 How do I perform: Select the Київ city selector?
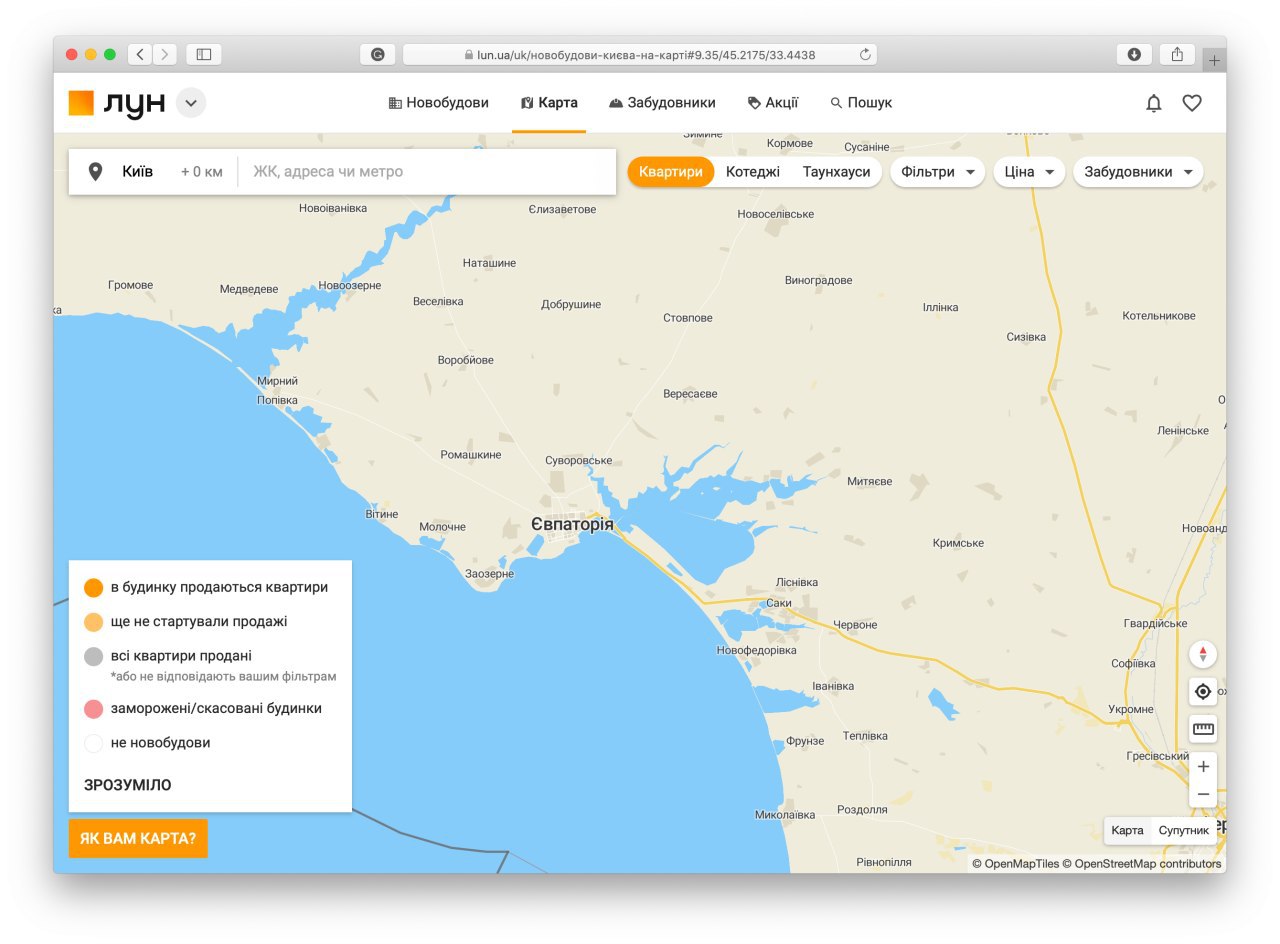pos(138,172)
